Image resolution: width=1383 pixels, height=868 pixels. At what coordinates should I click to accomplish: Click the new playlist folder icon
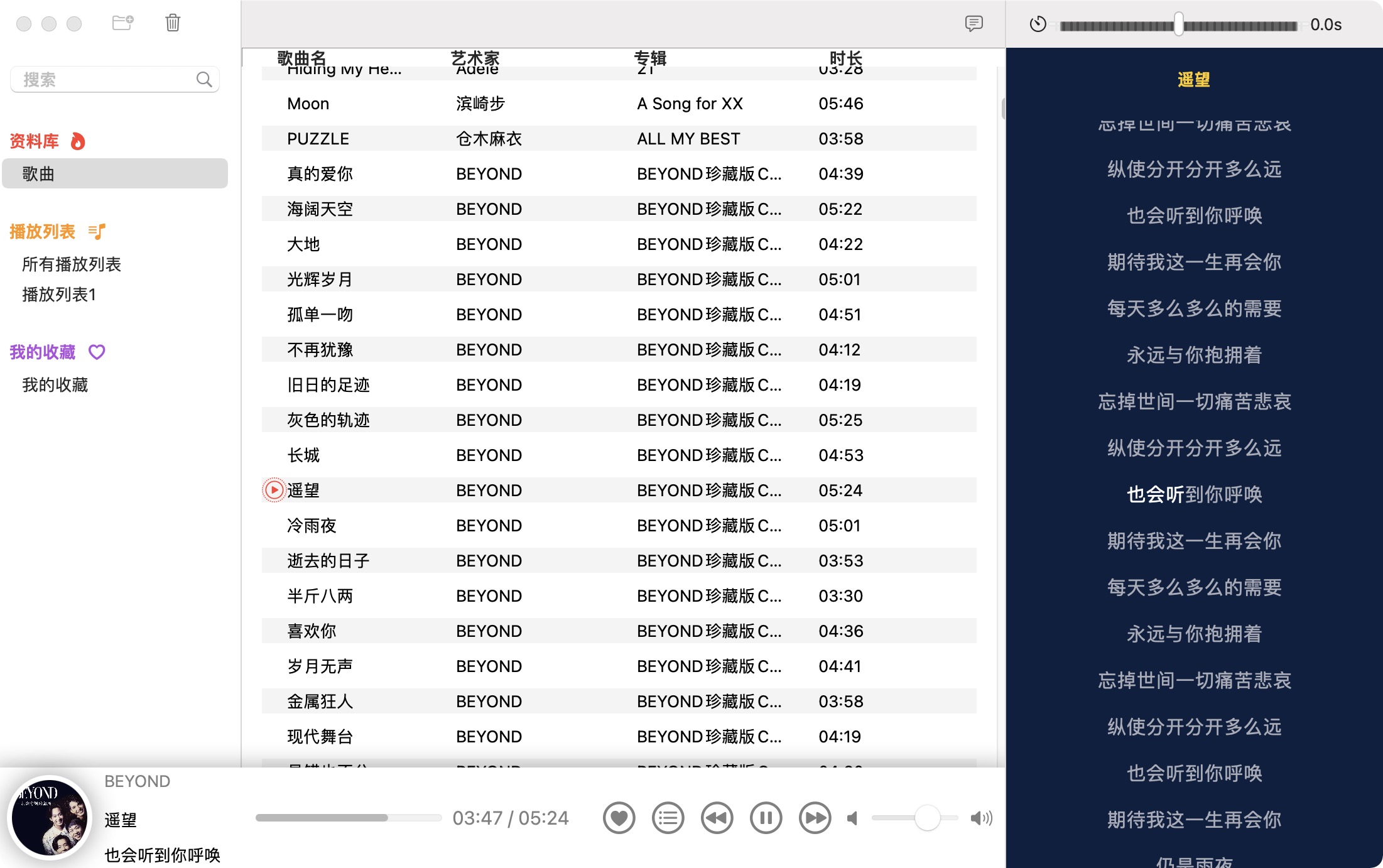point(122,23)
